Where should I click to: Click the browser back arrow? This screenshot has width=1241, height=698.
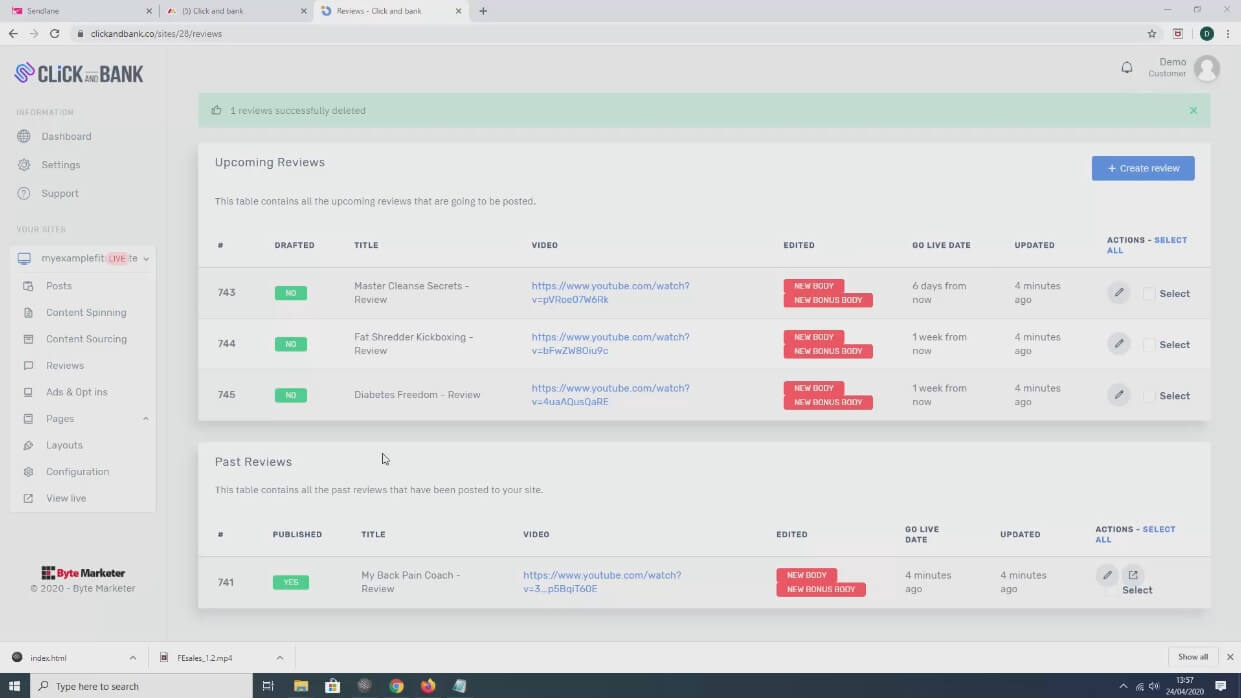point(13,33)
